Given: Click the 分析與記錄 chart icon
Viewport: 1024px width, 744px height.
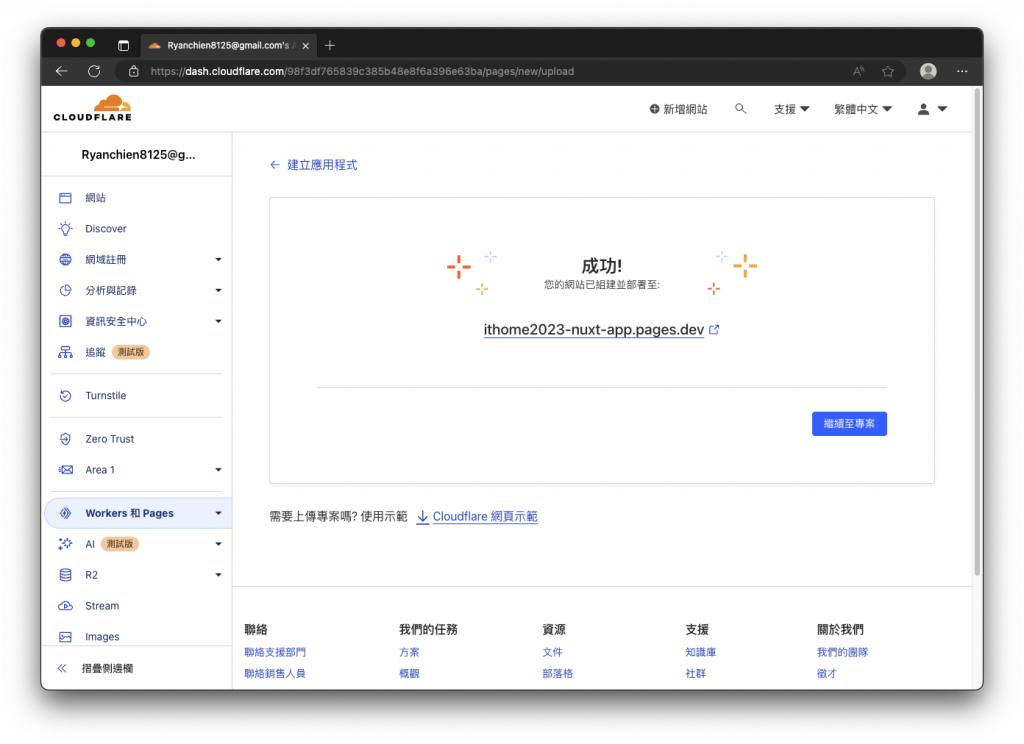Looking at the screenshot, I should (x=65, y=290).
